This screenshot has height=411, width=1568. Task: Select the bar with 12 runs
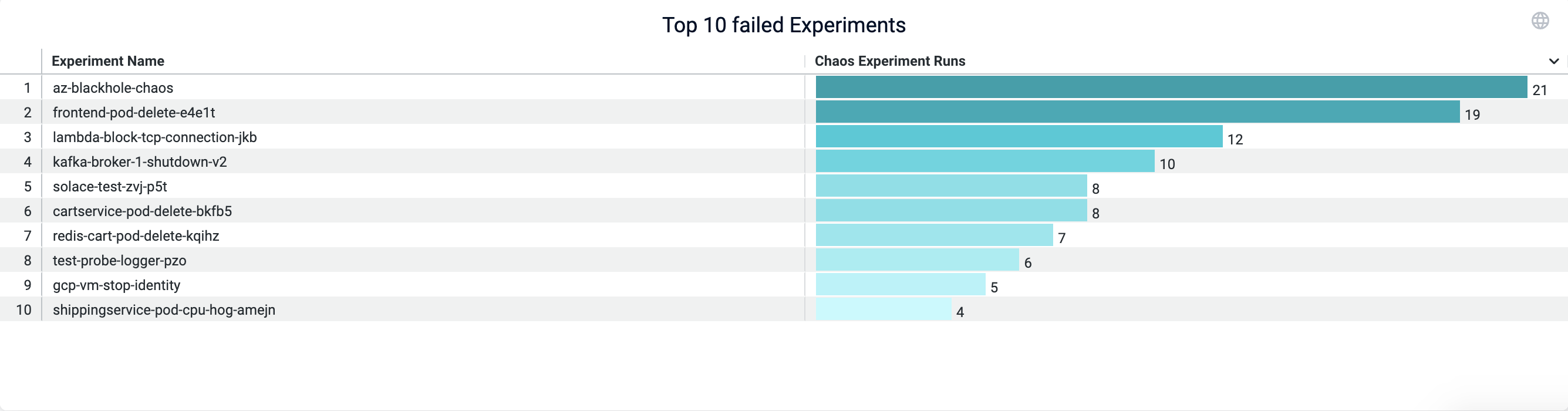(1019, 136)
